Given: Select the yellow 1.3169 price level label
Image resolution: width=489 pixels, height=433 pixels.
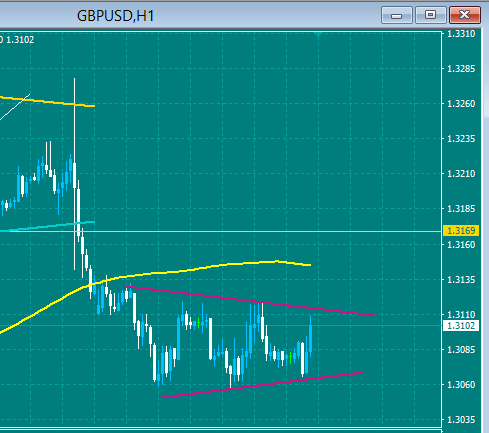Looking at the screenshot, I should coord(461,231).
